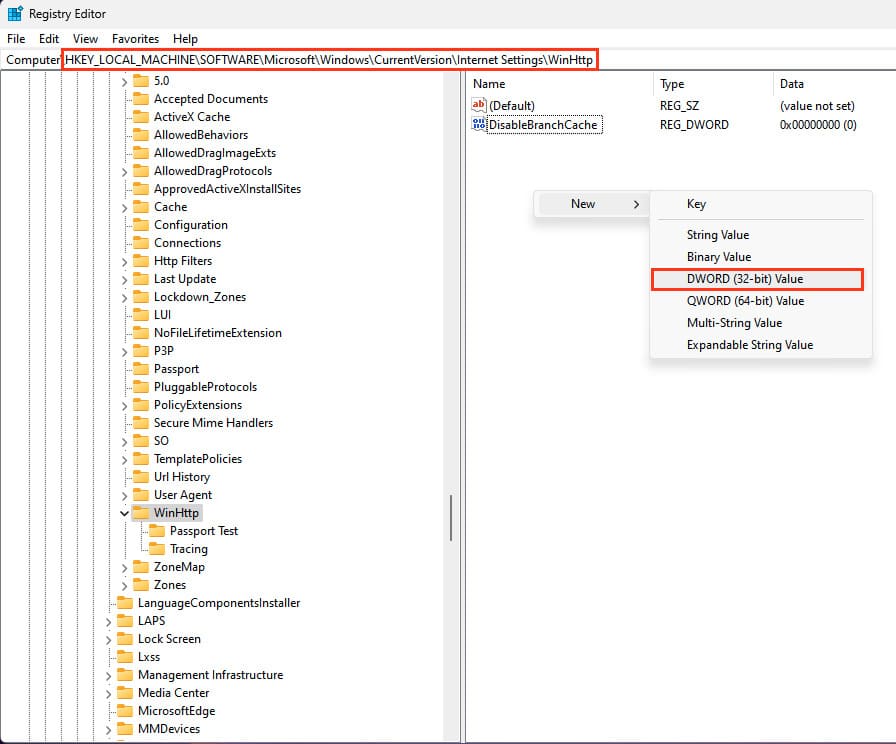Click the DisableBranchCache DWORD value icon
Viewport: 896px width, 744px height.
point(478,125)
